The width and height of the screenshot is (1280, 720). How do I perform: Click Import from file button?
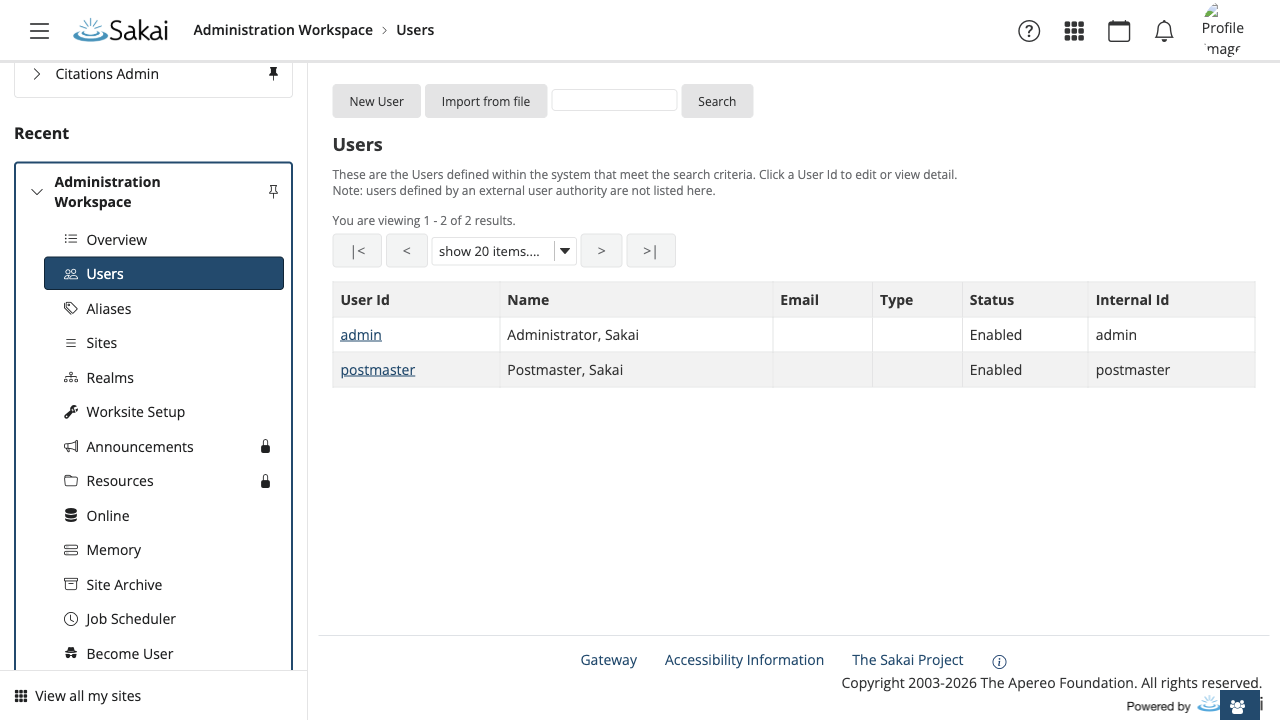(486, 101)
